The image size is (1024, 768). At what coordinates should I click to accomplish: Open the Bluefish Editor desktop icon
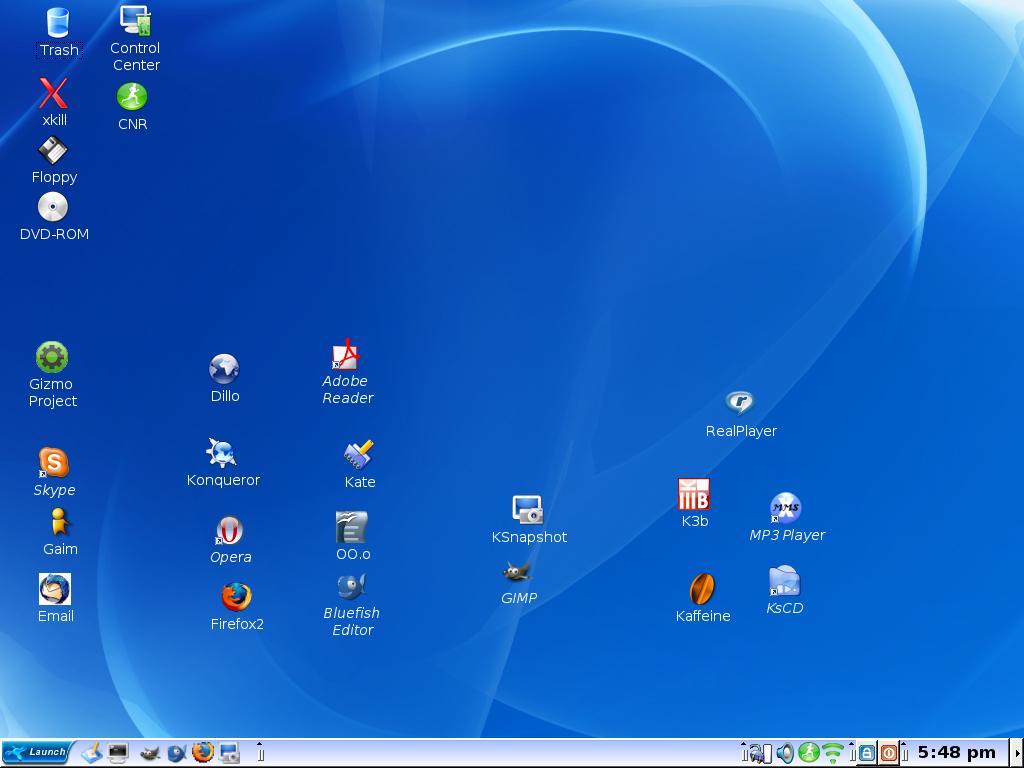(x=351, y=586)
